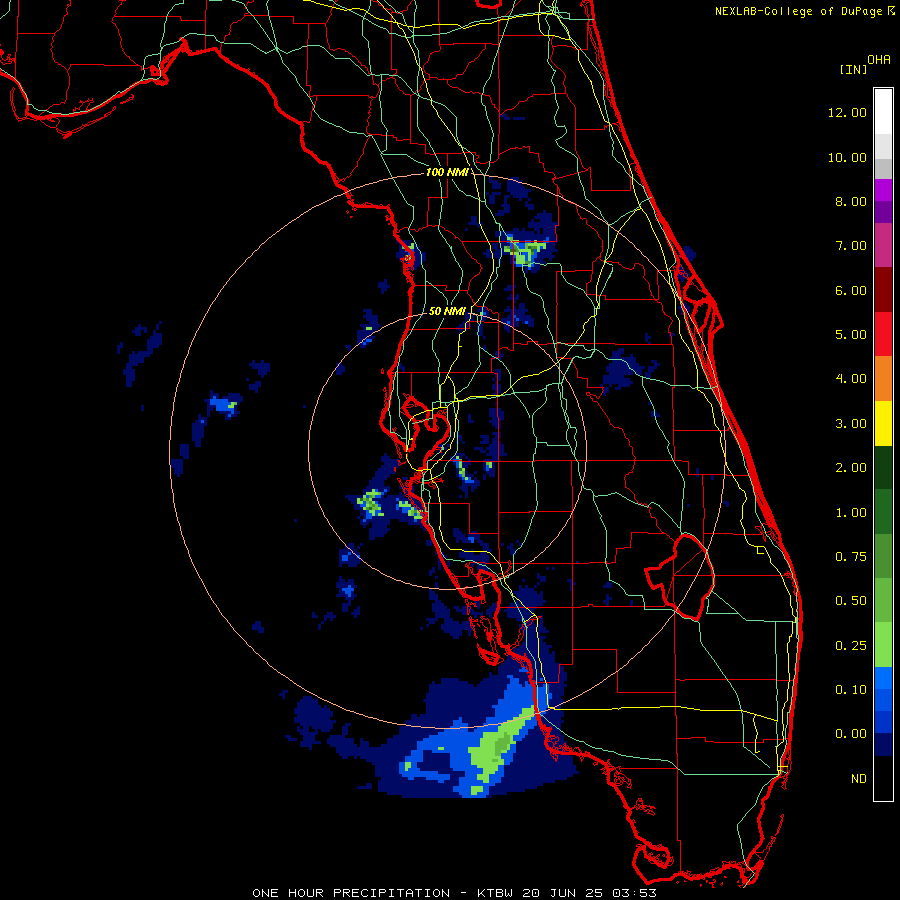900x900 pixels.
Task: Click the darkest green swatch beside 2.00
Action: coord(883,467)
